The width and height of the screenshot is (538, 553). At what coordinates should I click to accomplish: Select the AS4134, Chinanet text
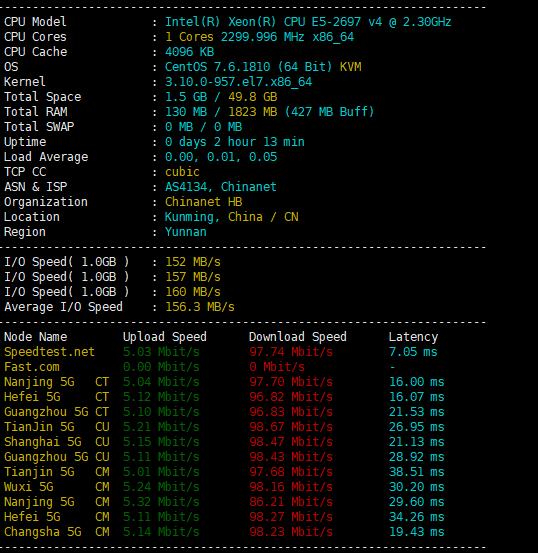click(221, 187)
